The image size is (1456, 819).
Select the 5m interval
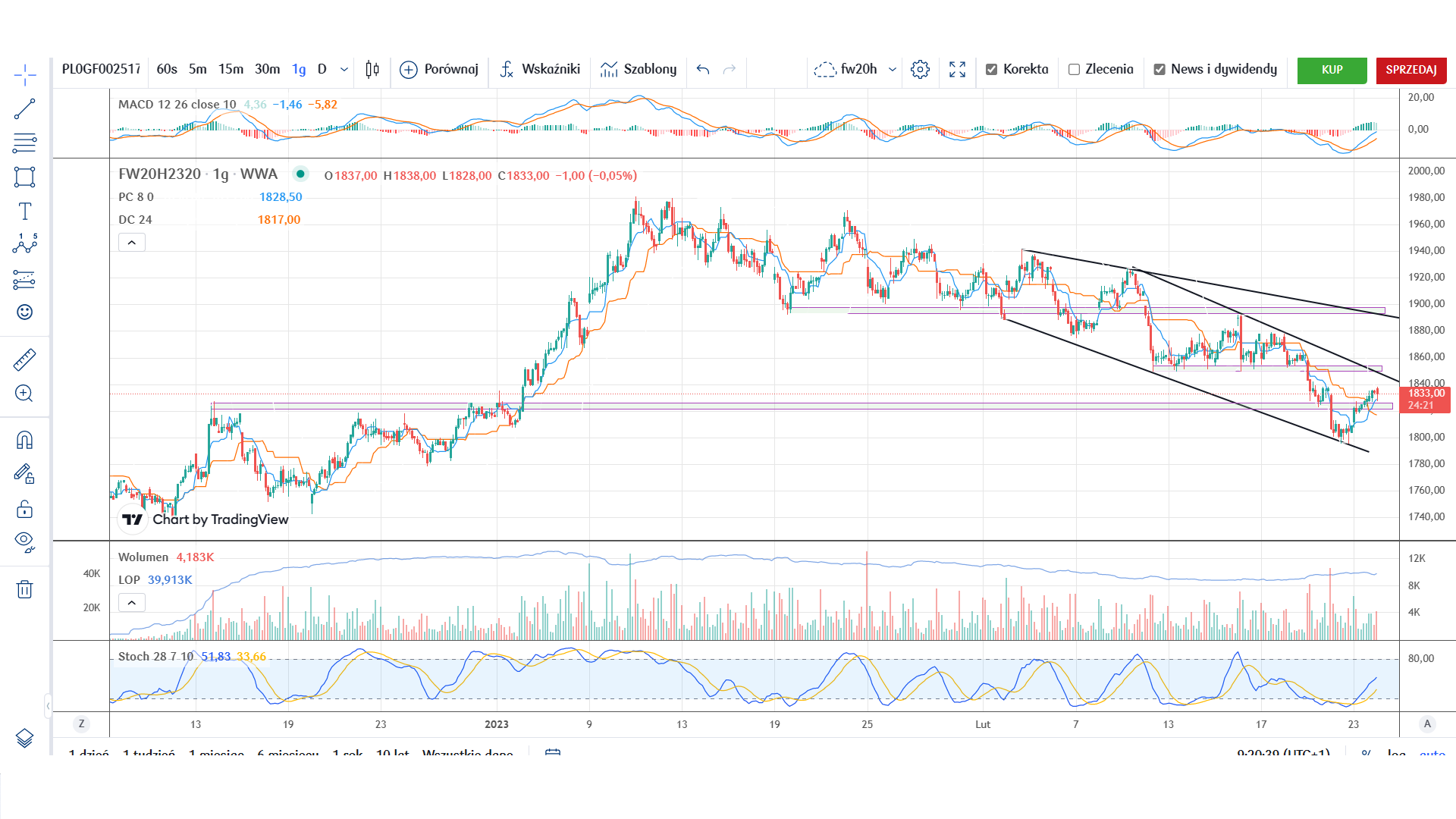(x=198, y=70)
